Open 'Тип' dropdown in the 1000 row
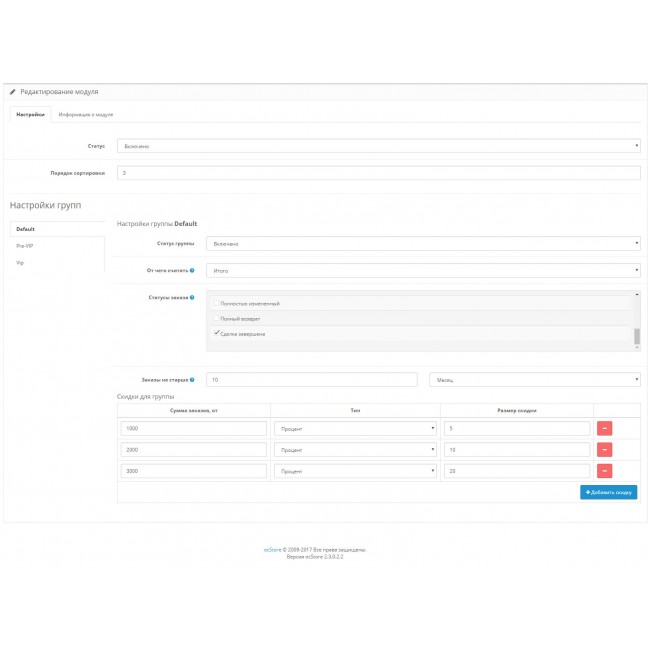Viewport: 650px width, 650px height. pos(355,428)
